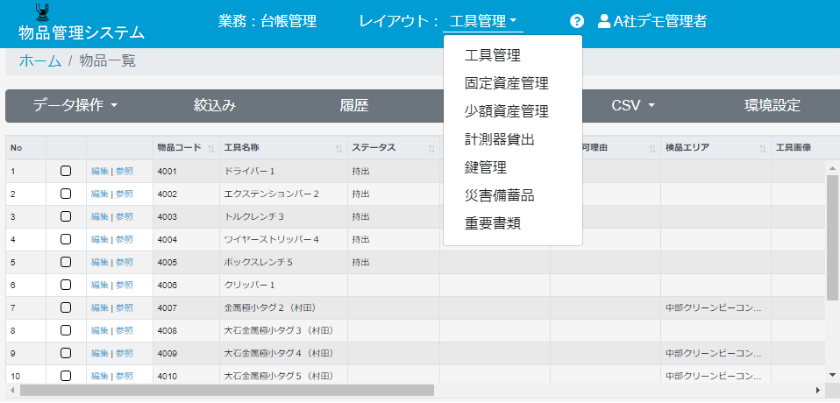The height and width of the screenshot is (403, 840).
Task: Click the vertical scrollbar down arrow
Action: tap(832, 374)
